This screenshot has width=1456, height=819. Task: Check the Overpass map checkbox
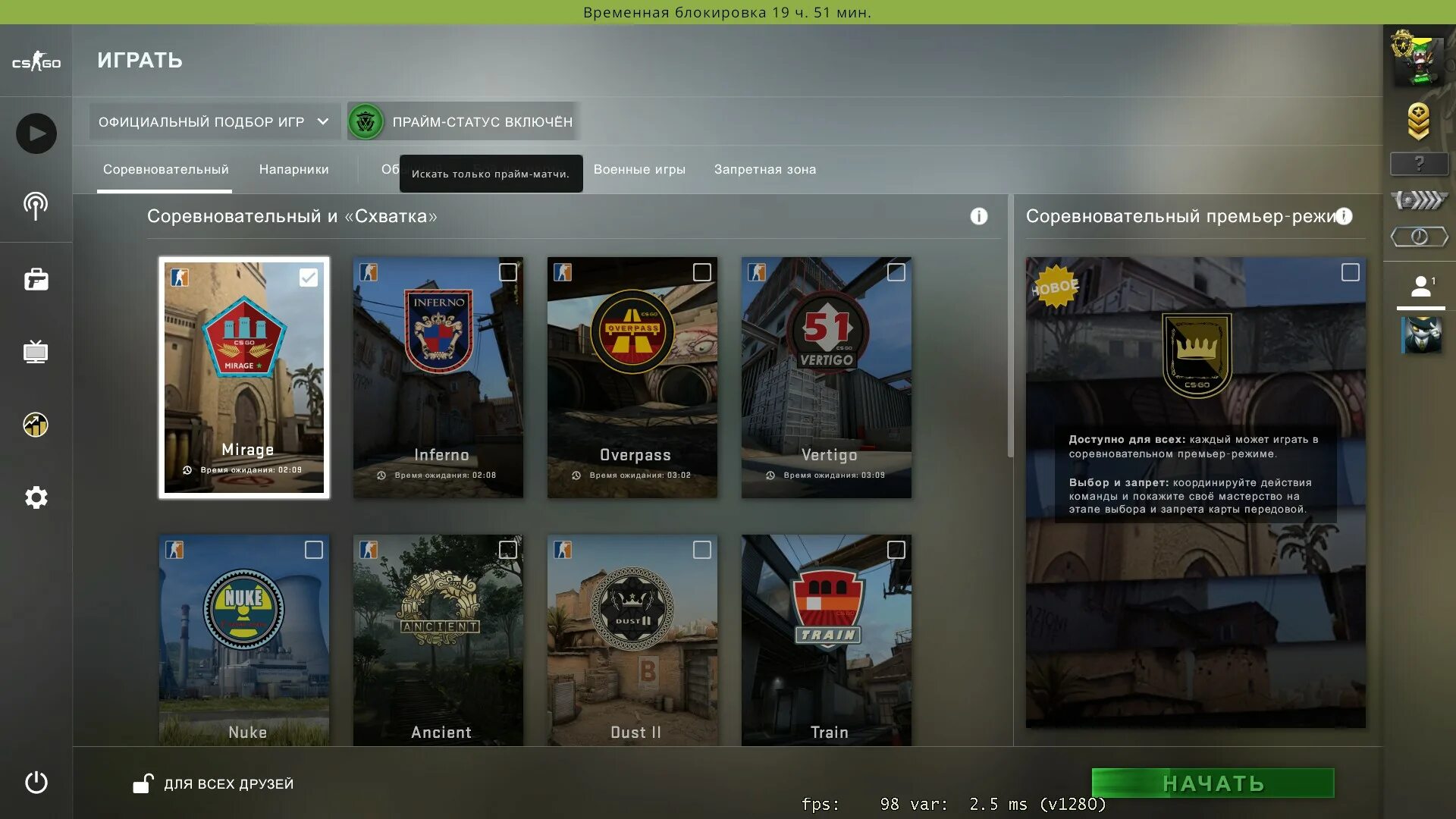pos(702,272)
